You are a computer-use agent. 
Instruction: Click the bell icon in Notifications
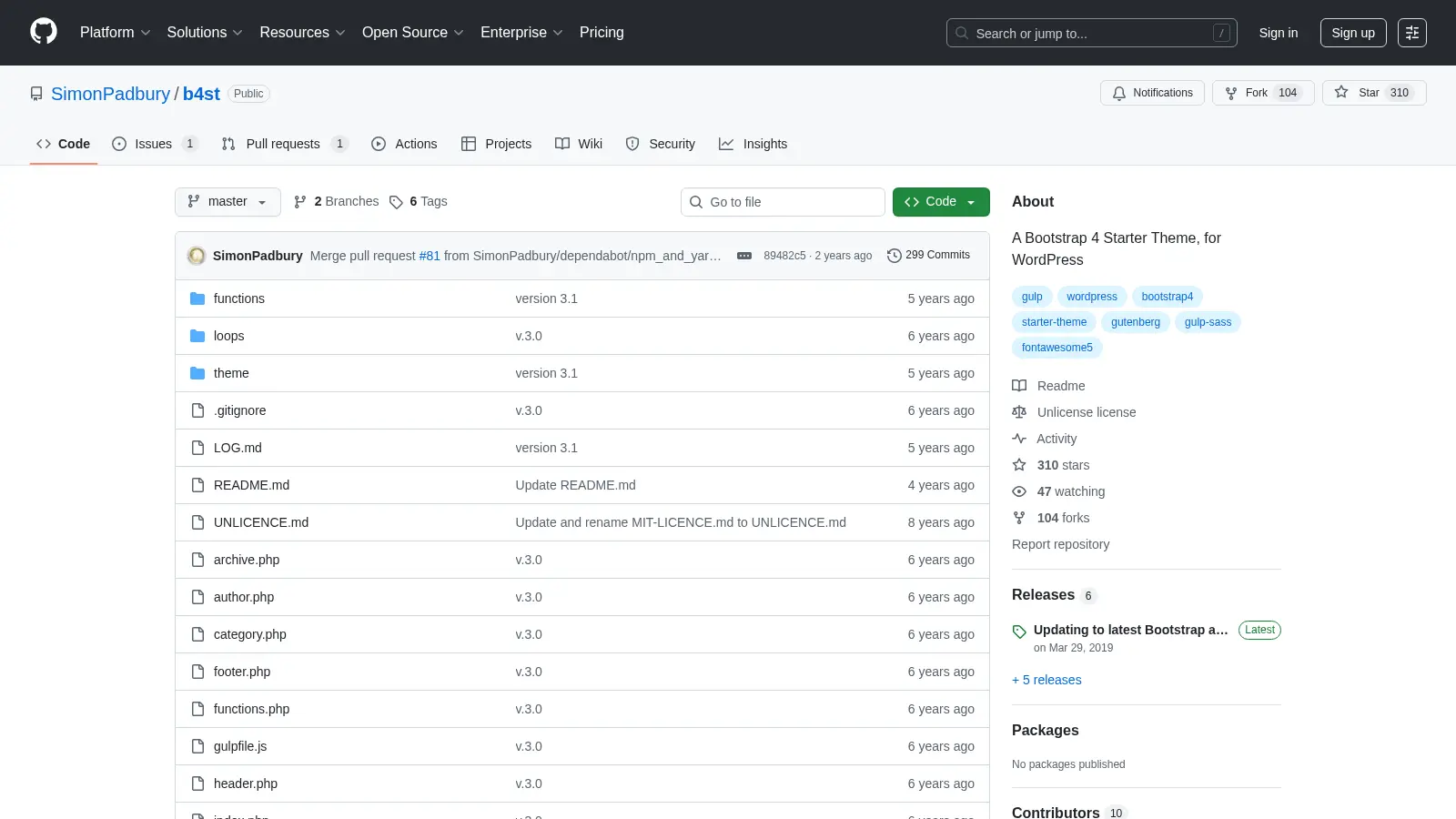(1119, 93)
